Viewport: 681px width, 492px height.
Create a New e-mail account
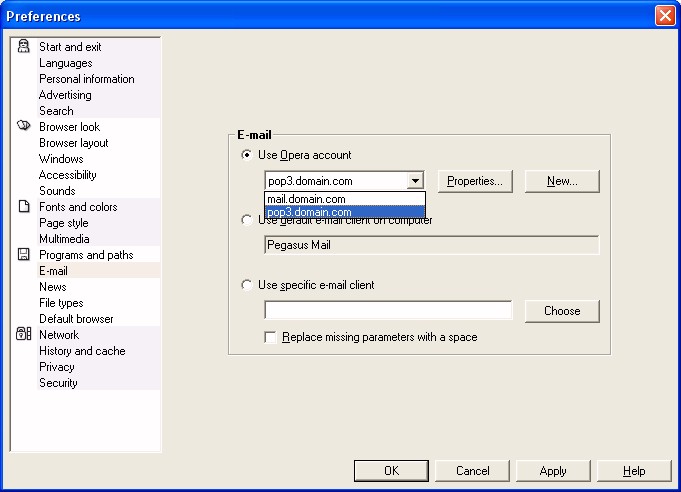(562, 181)
